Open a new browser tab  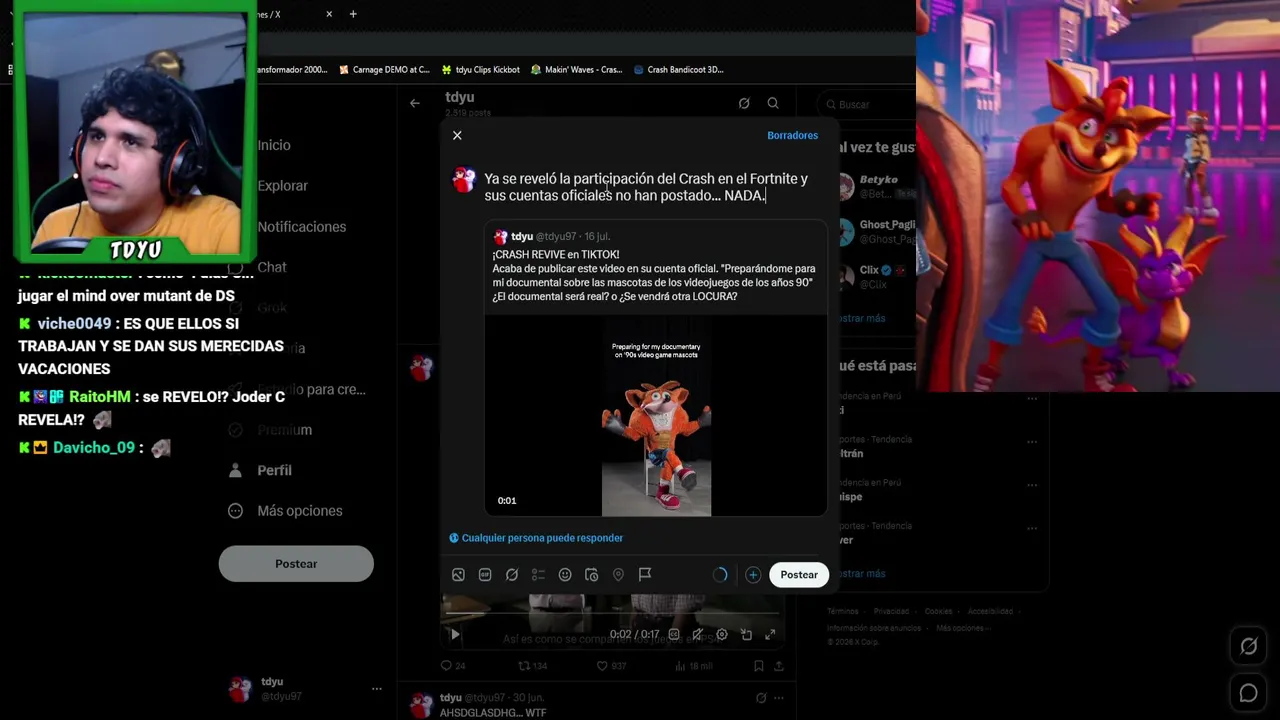coord(353,14)
